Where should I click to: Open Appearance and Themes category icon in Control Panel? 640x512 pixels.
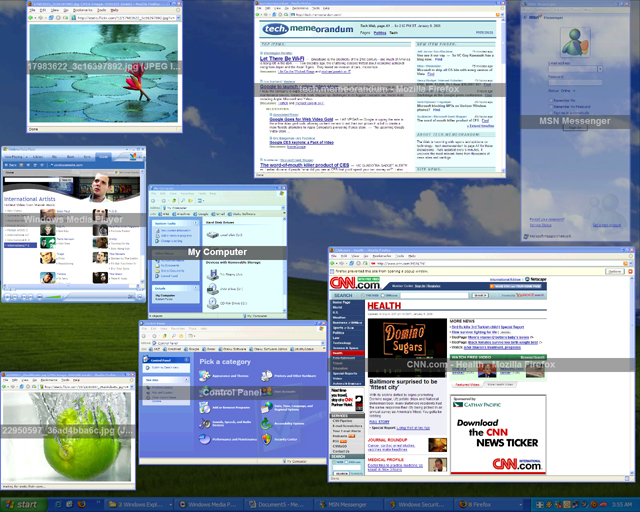coord(204,375)
